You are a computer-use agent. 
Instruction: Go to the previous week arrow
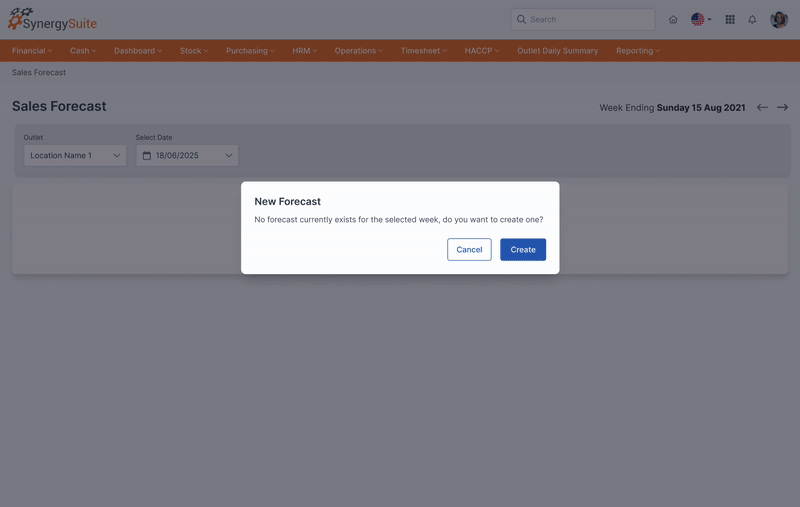tap(762, 107)
